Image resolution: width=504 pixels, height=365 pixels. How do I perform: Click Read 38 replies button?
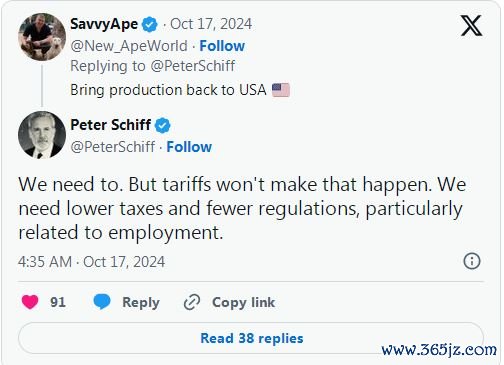[x=251, y=338]
